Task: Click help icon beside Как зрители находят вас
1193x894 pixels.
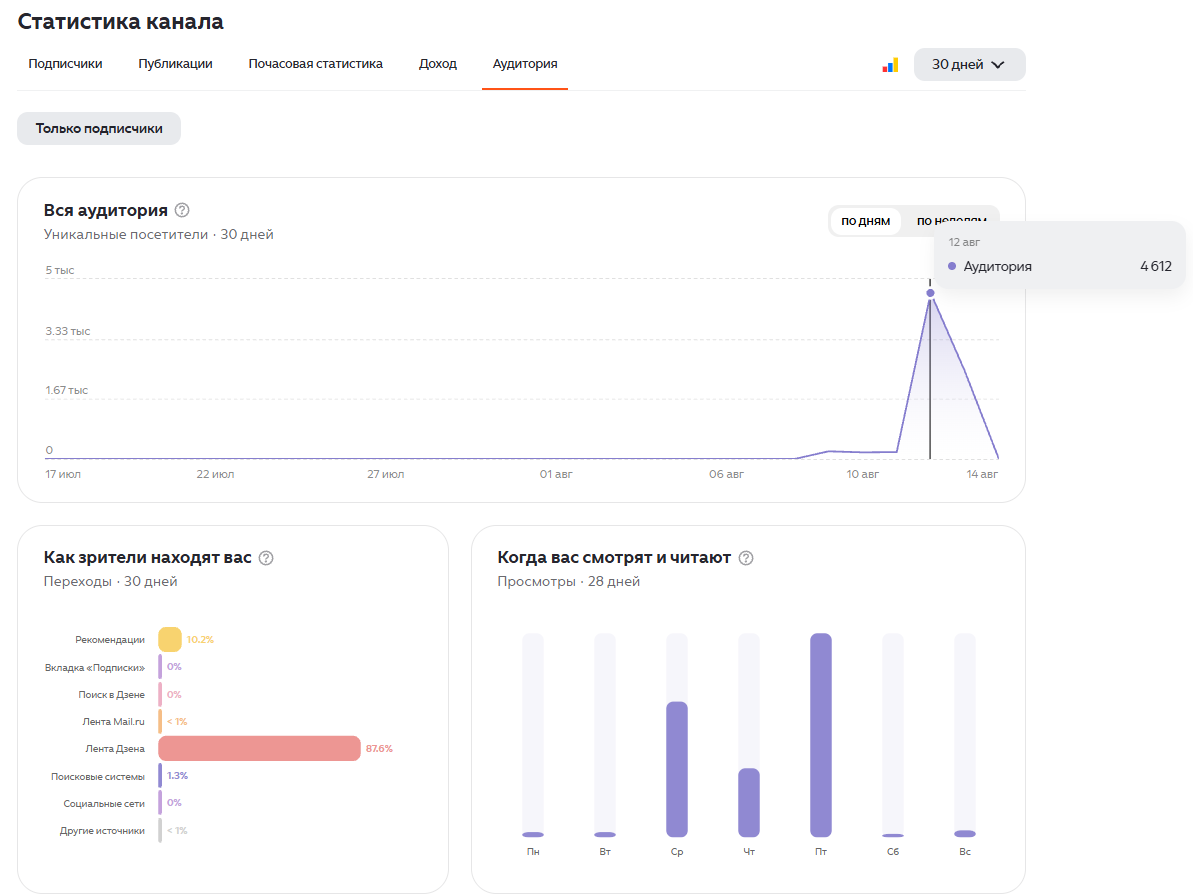Action: (x=266, y=558)
